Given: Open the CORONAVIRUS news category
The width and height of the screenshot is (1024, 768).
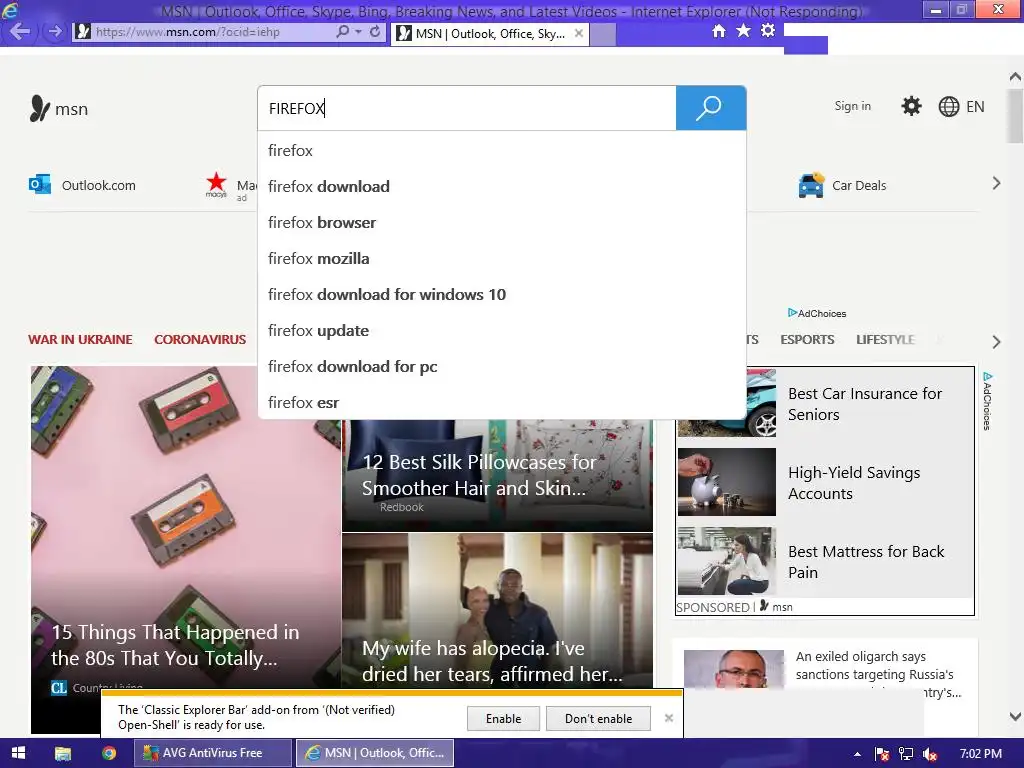Looking at the screenshot, I should 200,340.
